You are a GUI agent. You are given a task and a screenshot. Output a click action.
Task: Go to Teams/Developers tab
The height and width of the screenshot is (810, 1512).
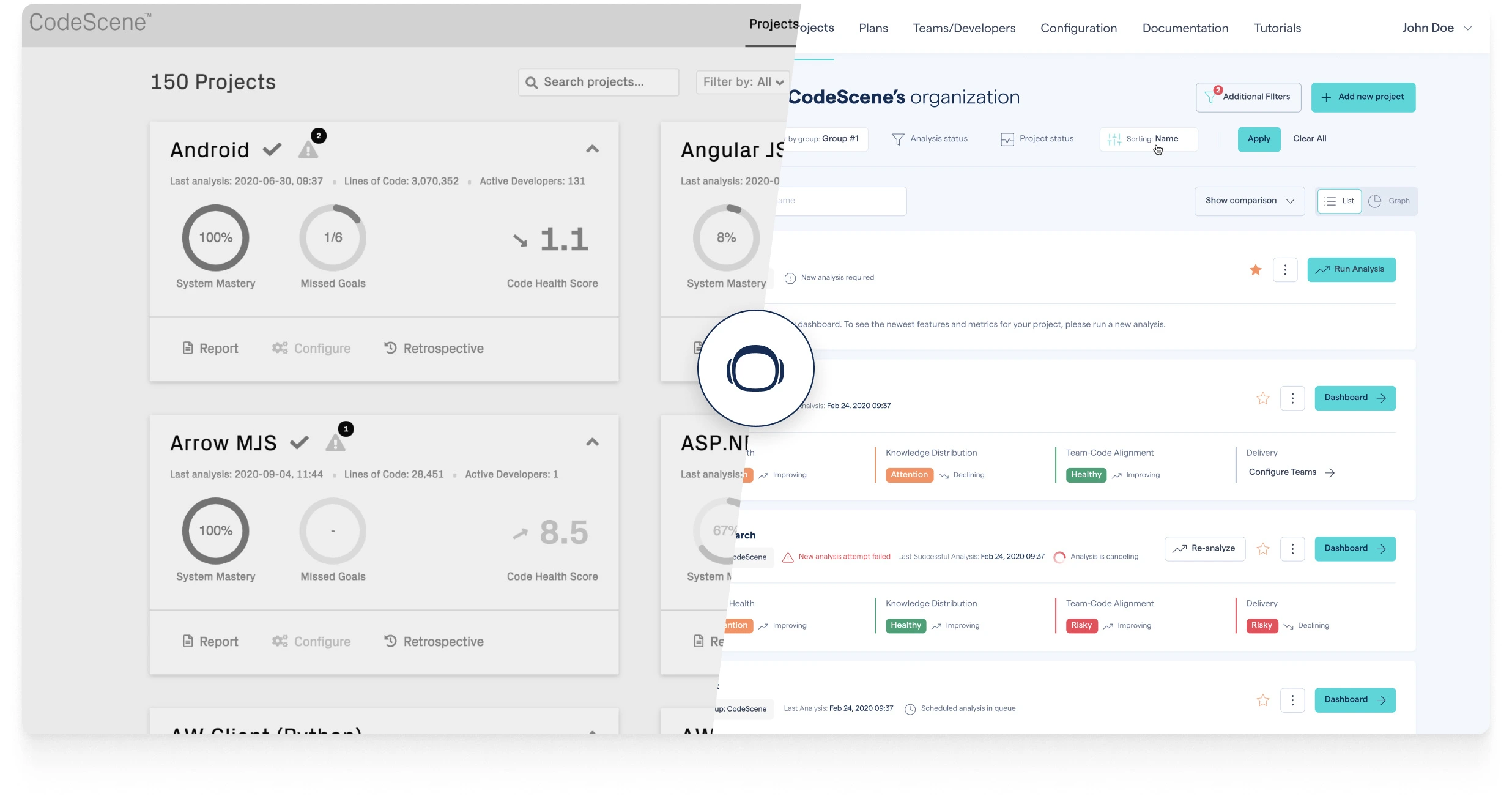pyautogui.click(x=964, y=28)
